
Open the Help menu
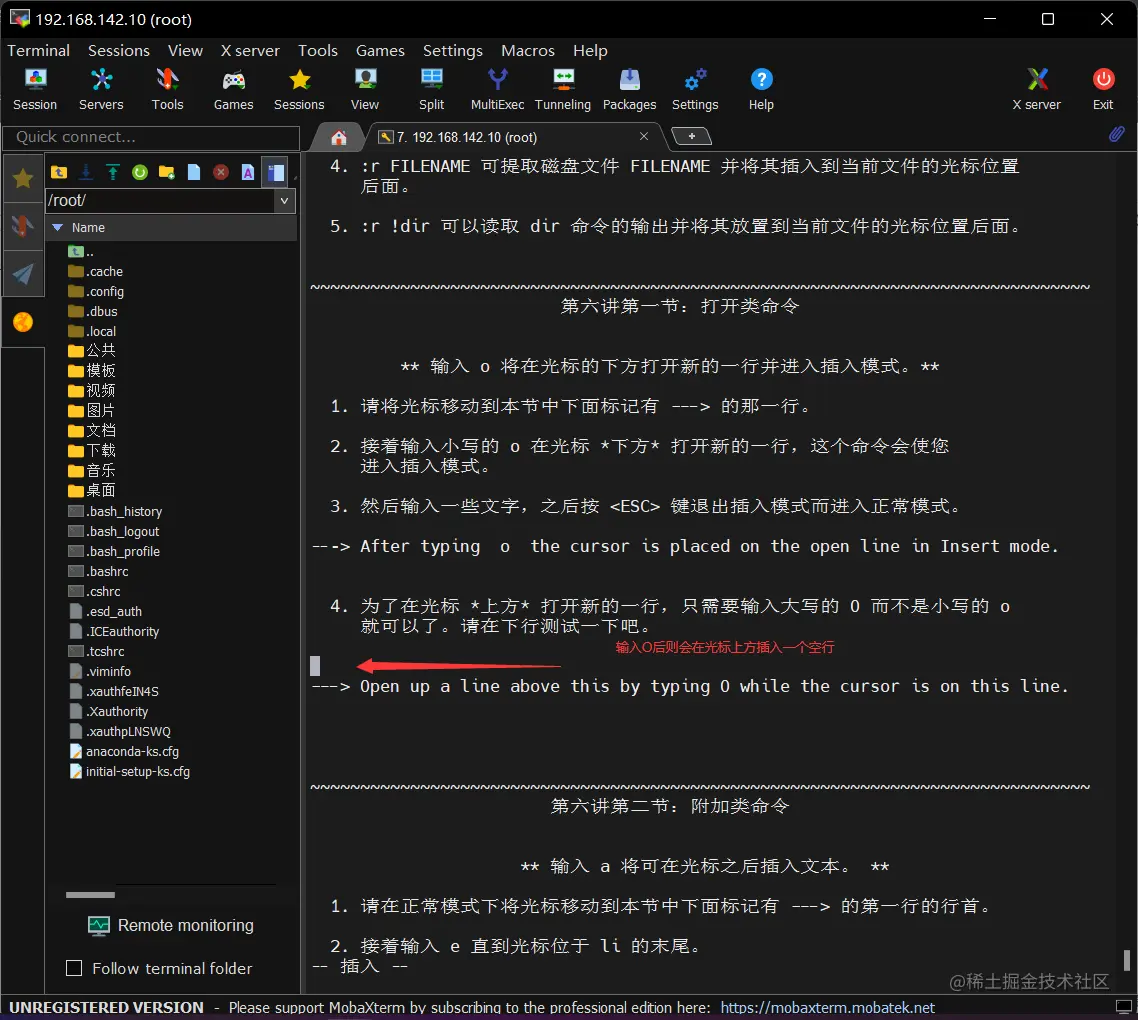pos(590,50)
